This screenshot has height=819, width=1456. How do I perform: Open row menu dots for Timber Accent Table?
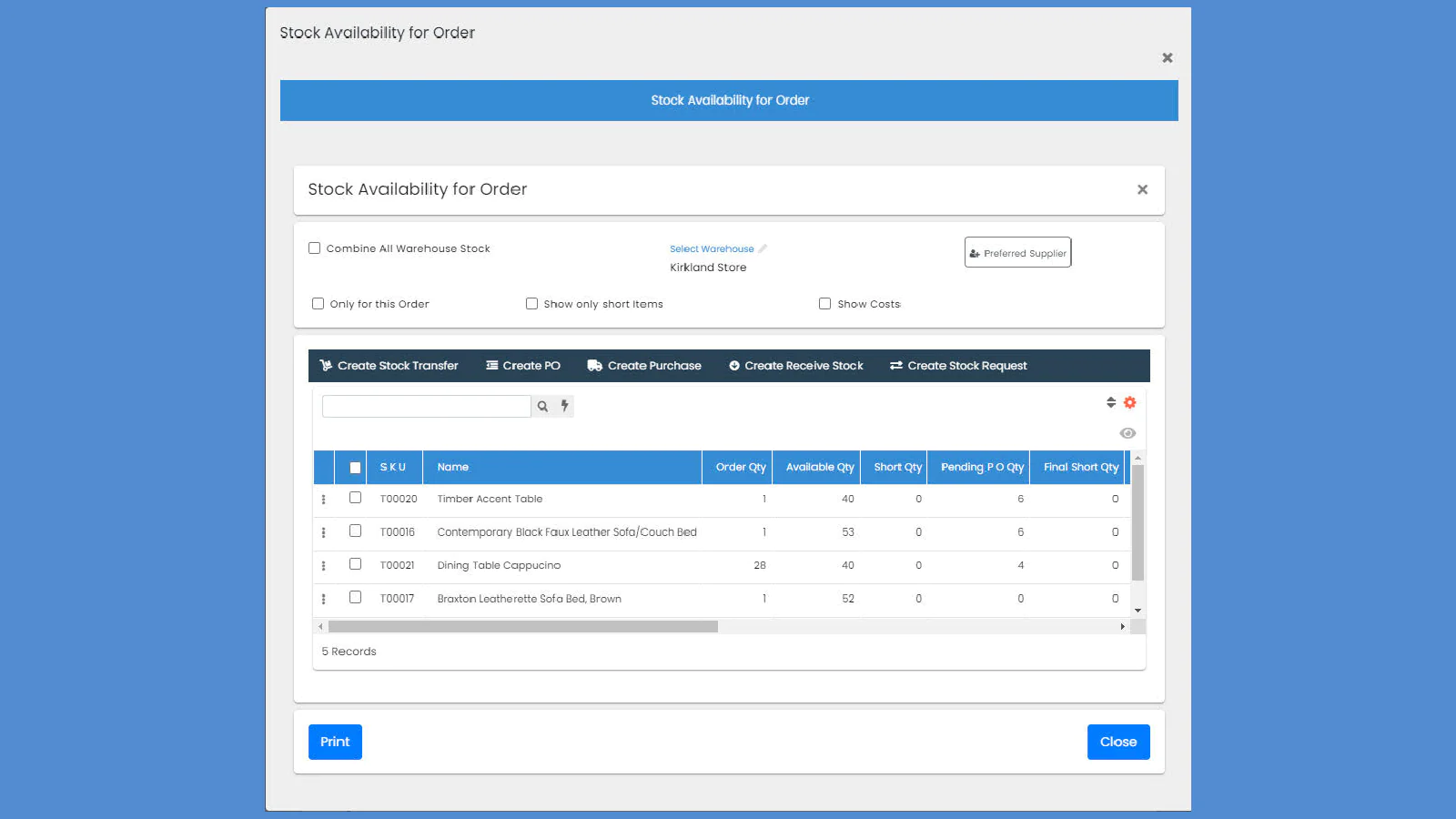coord(324,500)
